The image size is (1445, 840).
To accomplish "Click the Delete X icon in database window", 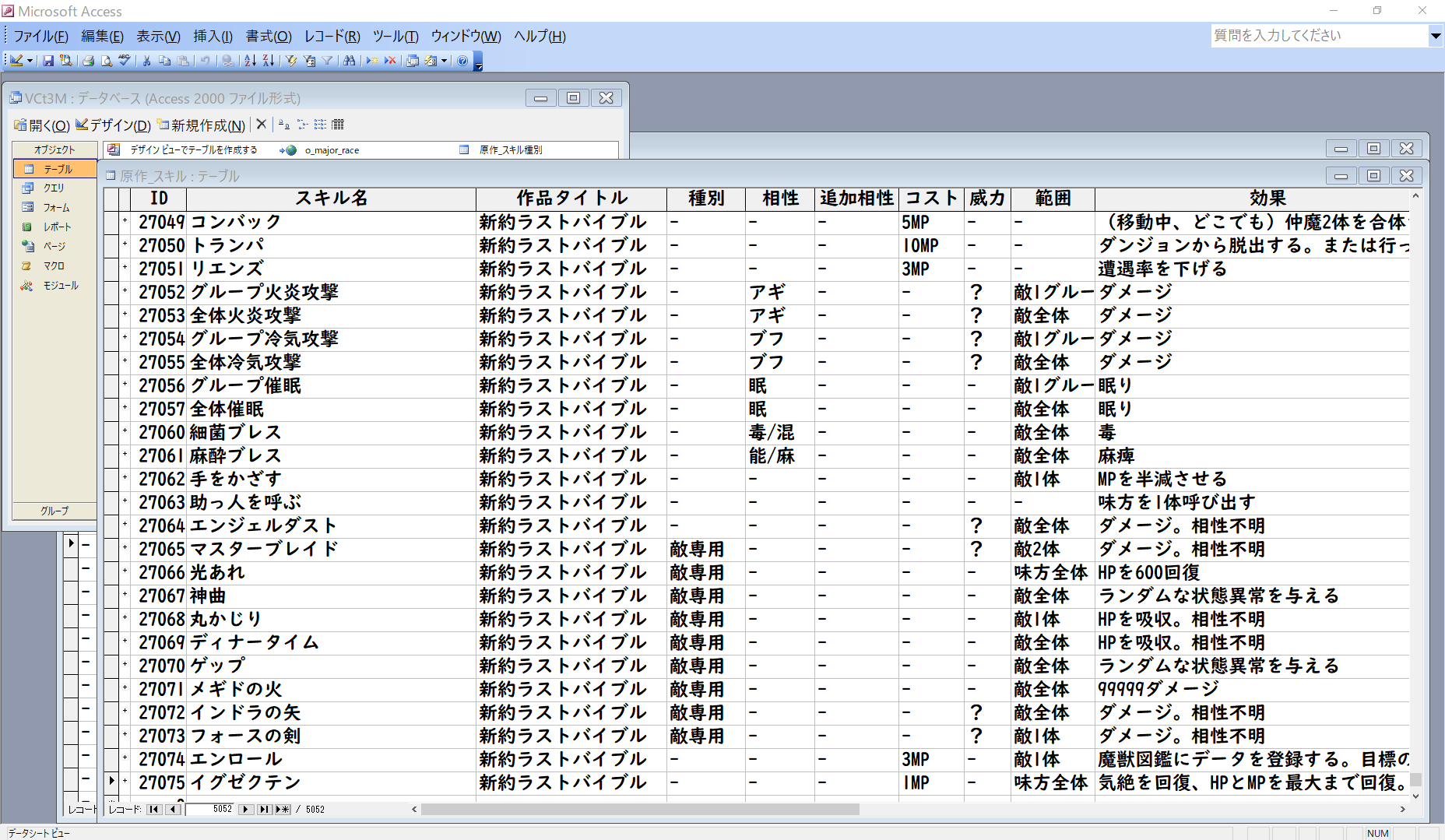I will (x=262, y=125).
